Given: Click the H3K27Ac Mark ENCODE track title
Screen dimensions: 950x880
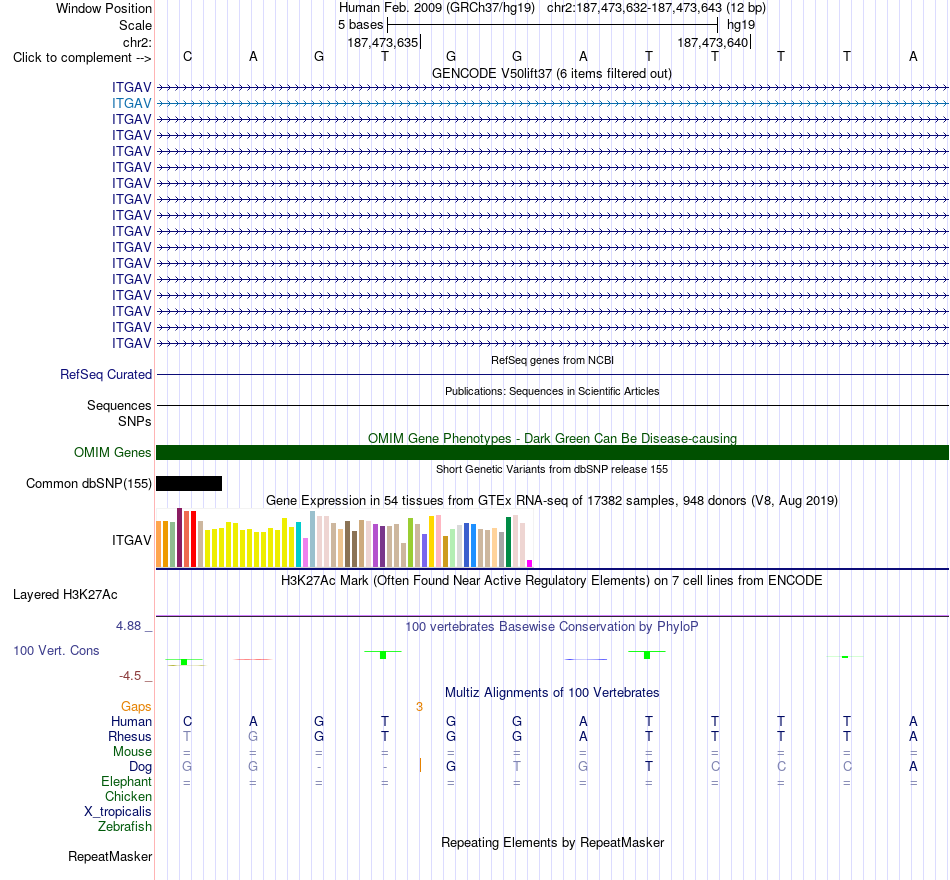Looking at the screenshot, I should tap(552, 581).
